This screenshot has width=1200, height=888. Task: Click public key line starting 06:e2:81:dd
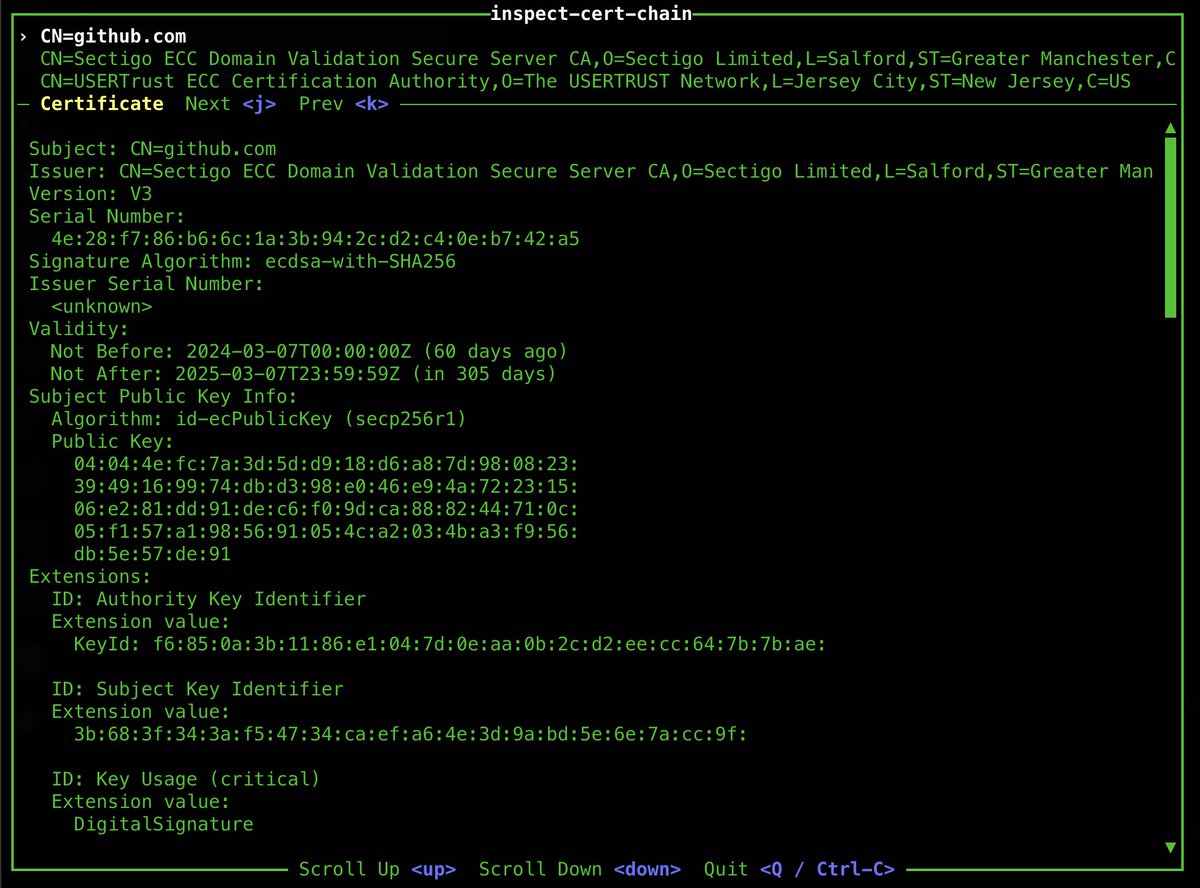[327, 509]
